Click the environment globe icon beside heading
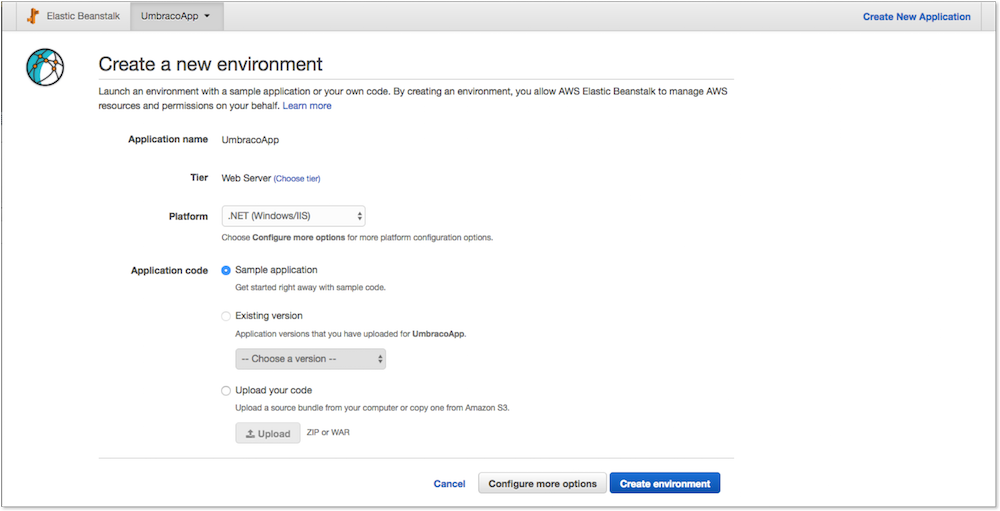 tap(45, 67)
